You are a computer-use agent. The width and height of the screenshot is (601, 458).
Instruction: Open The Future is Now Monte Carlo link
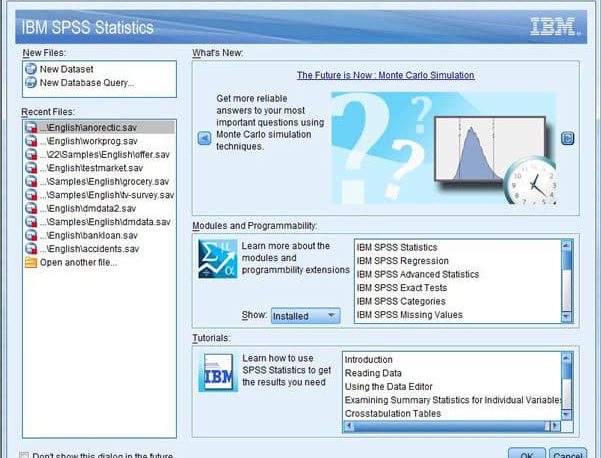(385, 75)
